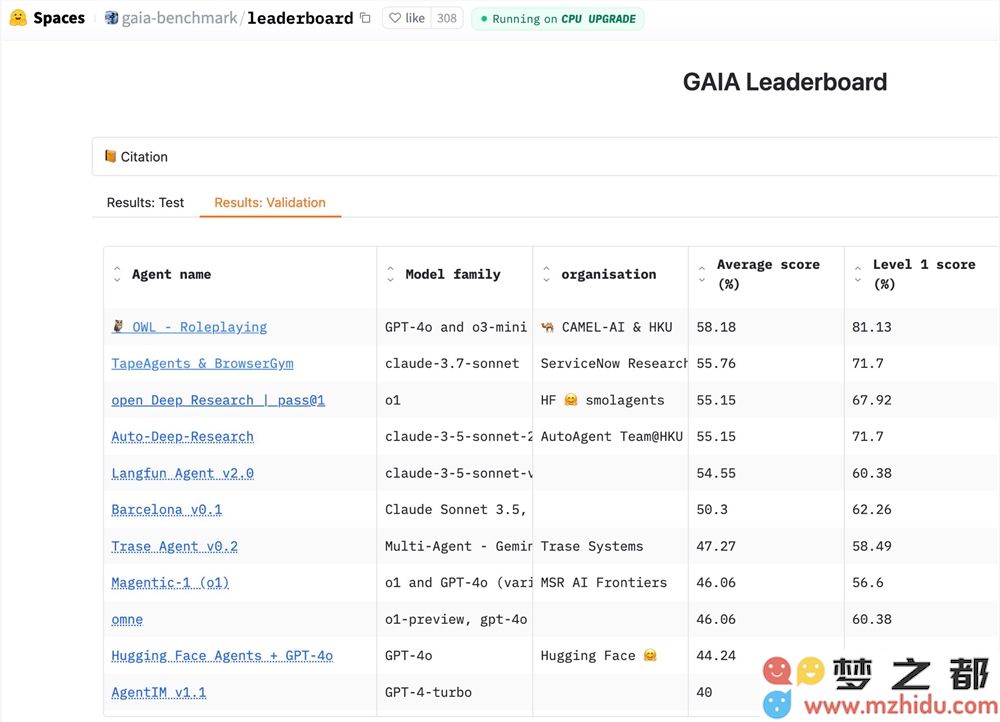Image resolution: width=1000 pixels, height=722 pixels.
Task: Select the 54.55 average score cell
Action: pyautogui.click(x=766, y=473)
